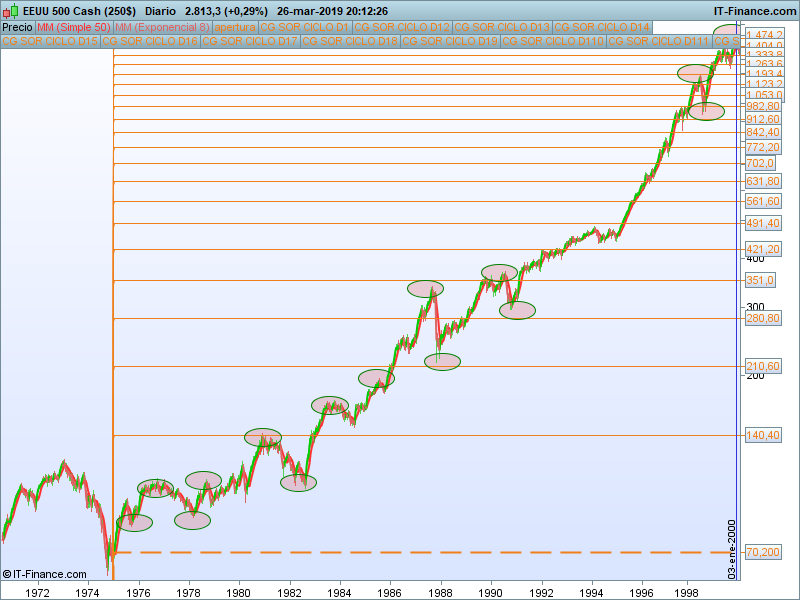Click the Diario timeframe in the title bar
This screenshot has height=600, width=800.
point(160,11)
